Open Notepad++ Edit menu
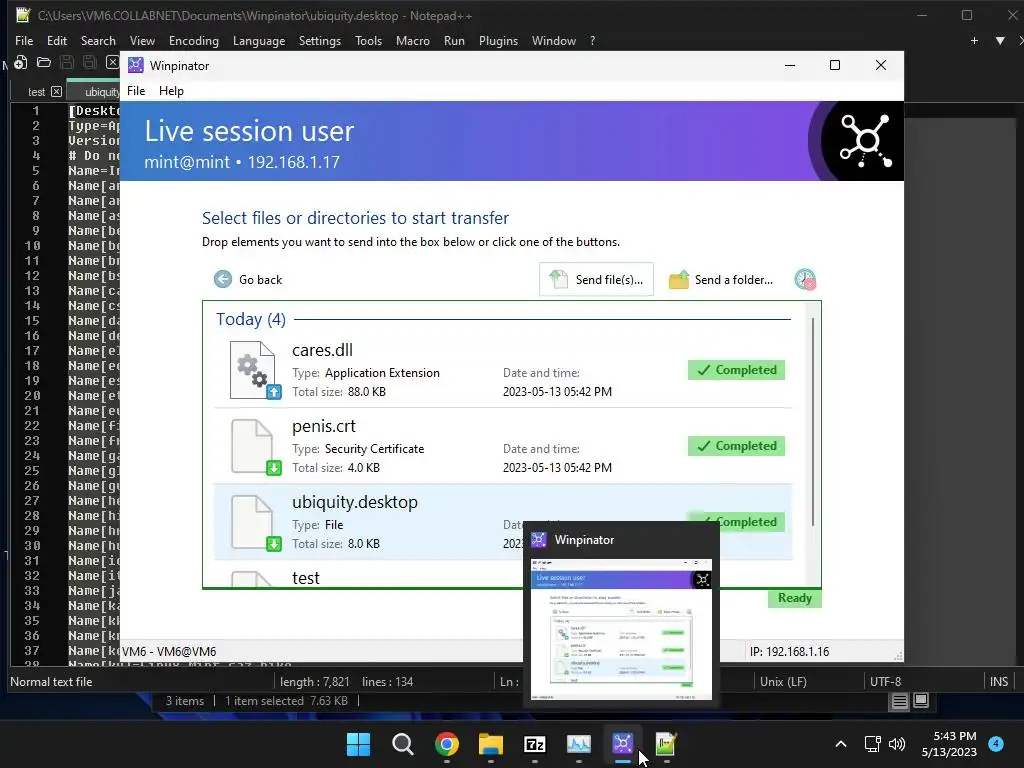 click(x=57, y=40)
